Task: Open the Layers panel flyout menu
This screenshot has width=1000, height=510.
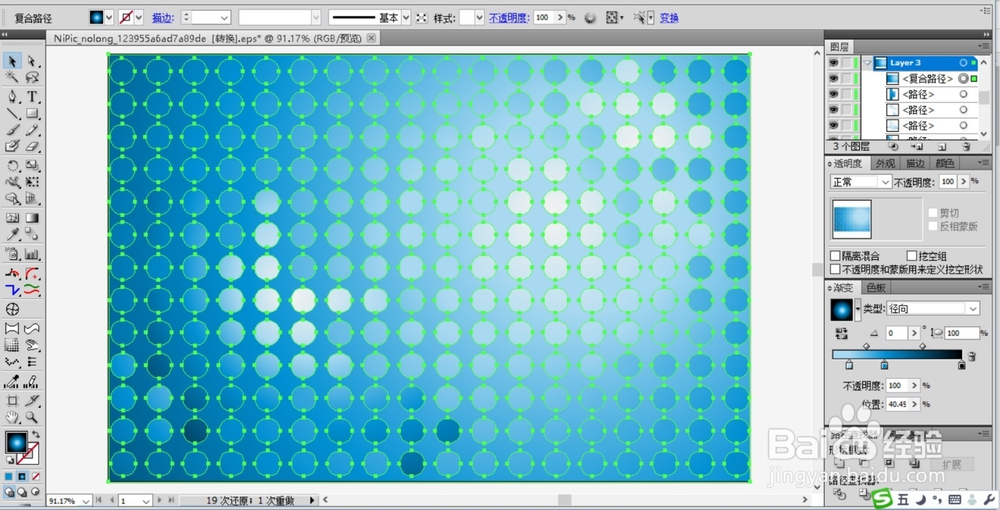Action: pos(982,47)
